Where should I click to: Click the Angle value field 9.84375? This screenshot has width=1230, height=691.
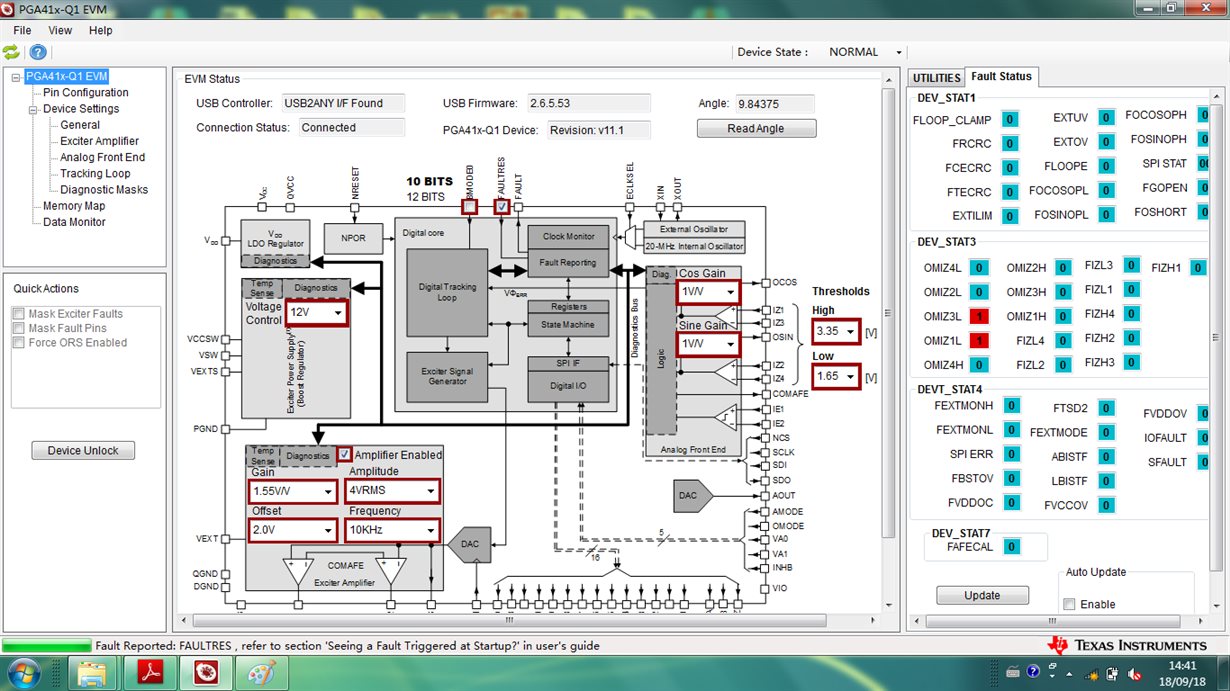774,104
